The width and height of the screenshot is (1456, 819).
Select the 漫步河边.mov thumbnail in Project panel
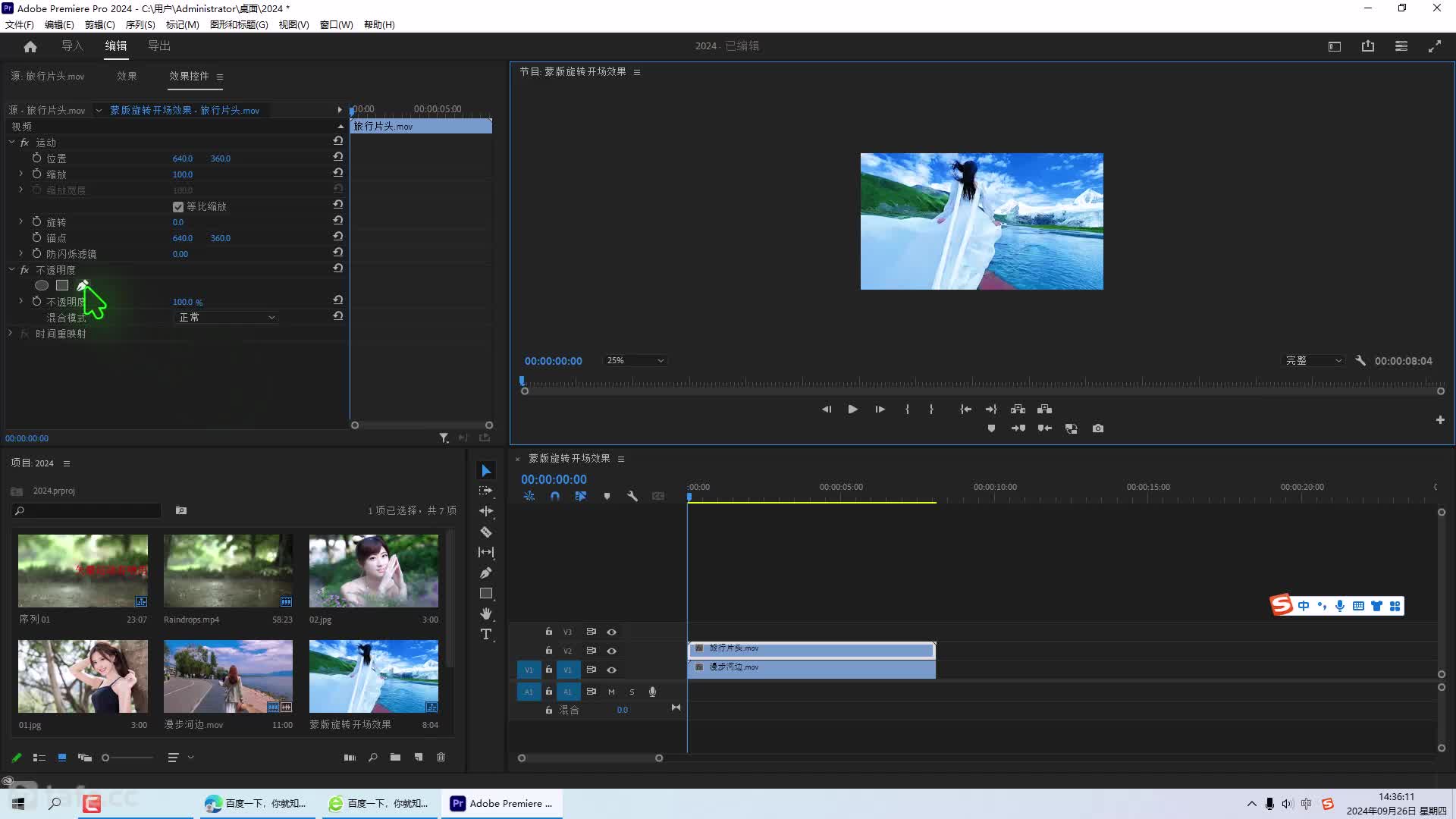(228, 676)
